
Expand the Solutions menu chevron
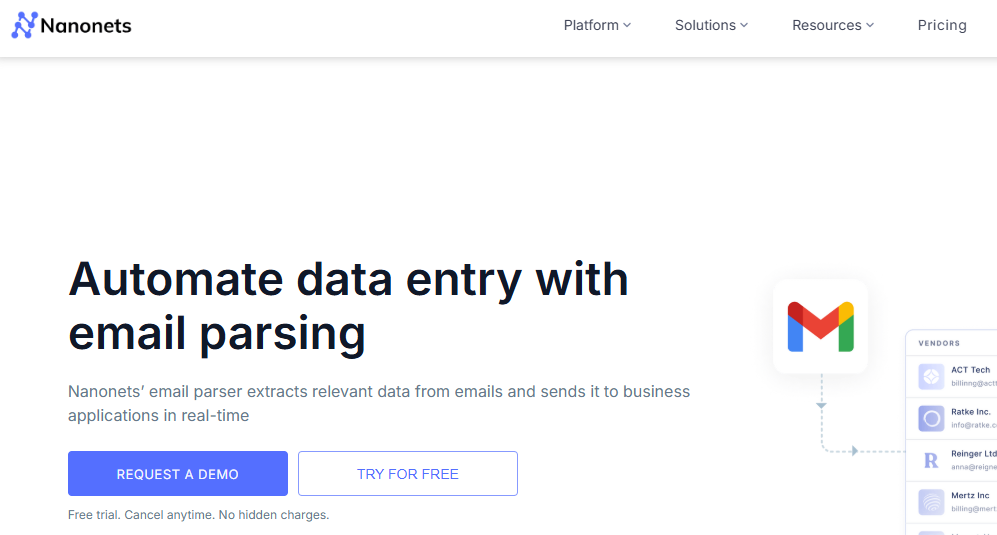coord(744,25)
